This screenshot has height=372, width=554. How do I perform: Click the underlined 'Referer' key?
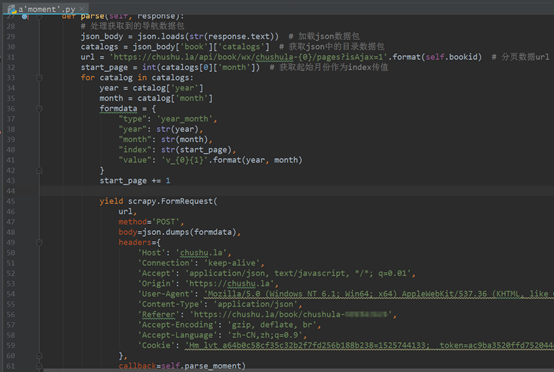[158, 314]
